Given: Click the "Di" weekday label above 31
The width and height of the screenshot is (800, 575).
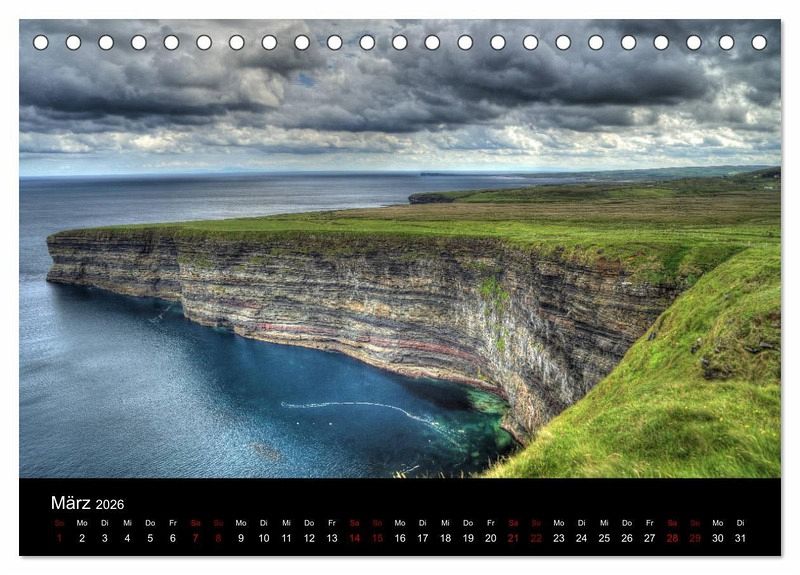Looking at the screenshot, I should (740, 523).
